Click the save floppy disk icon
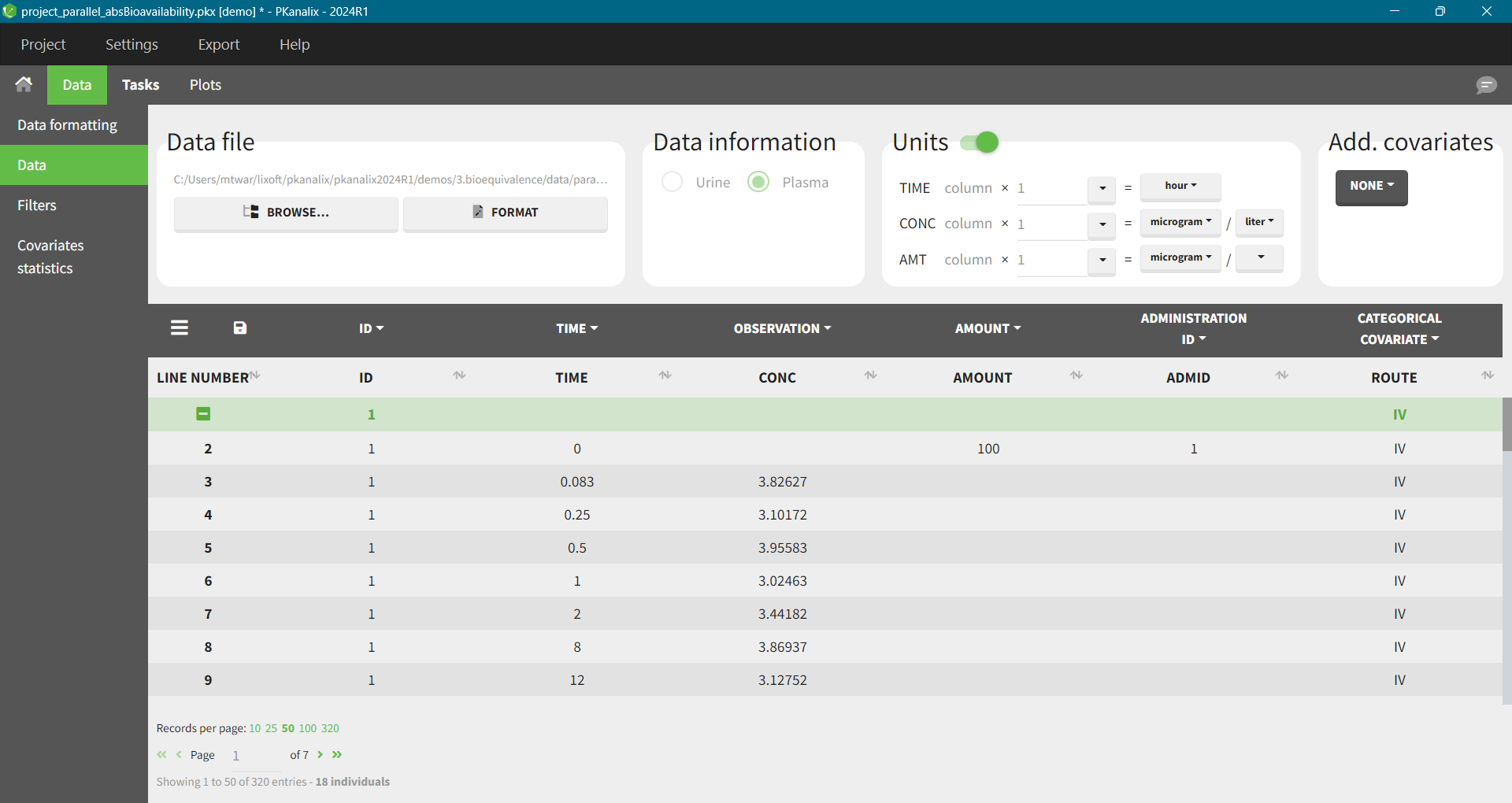 (240, 327)
